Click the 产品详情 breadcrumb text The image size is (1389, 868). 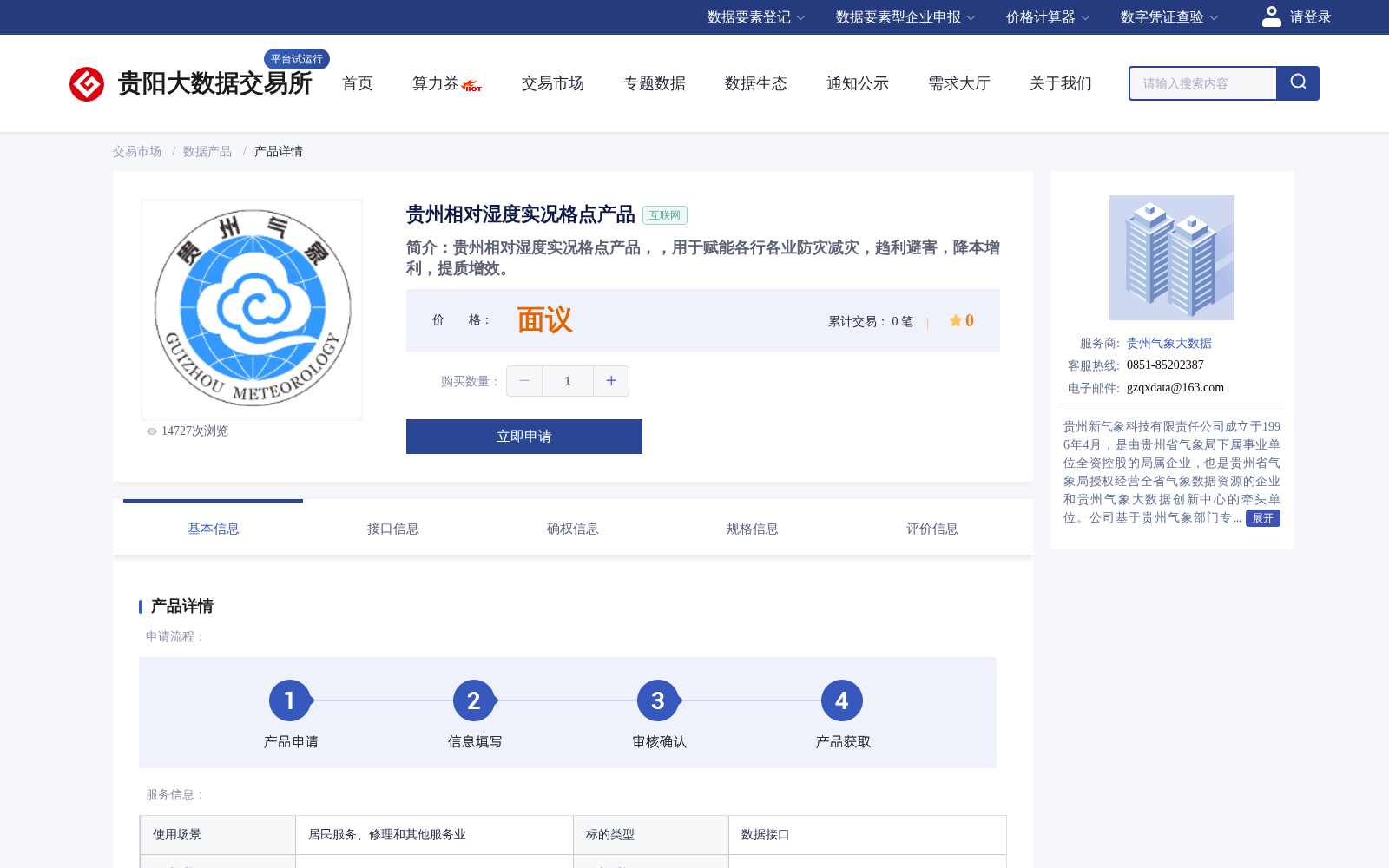coord(279,151)
